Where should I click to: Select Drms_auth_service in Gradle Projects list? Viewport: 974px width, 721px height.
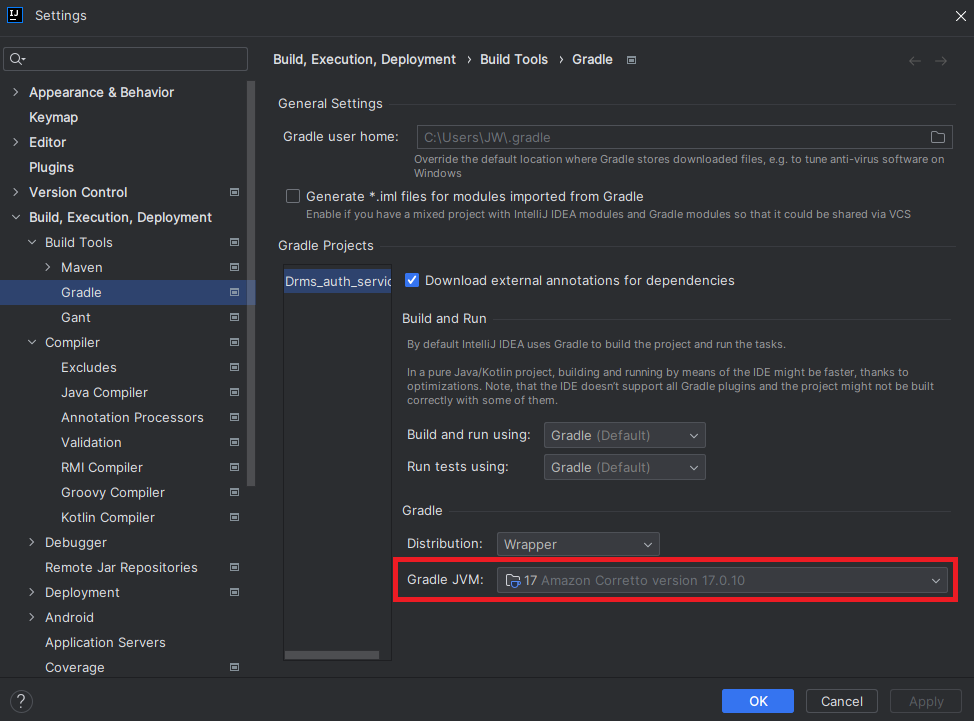point(338,281)
